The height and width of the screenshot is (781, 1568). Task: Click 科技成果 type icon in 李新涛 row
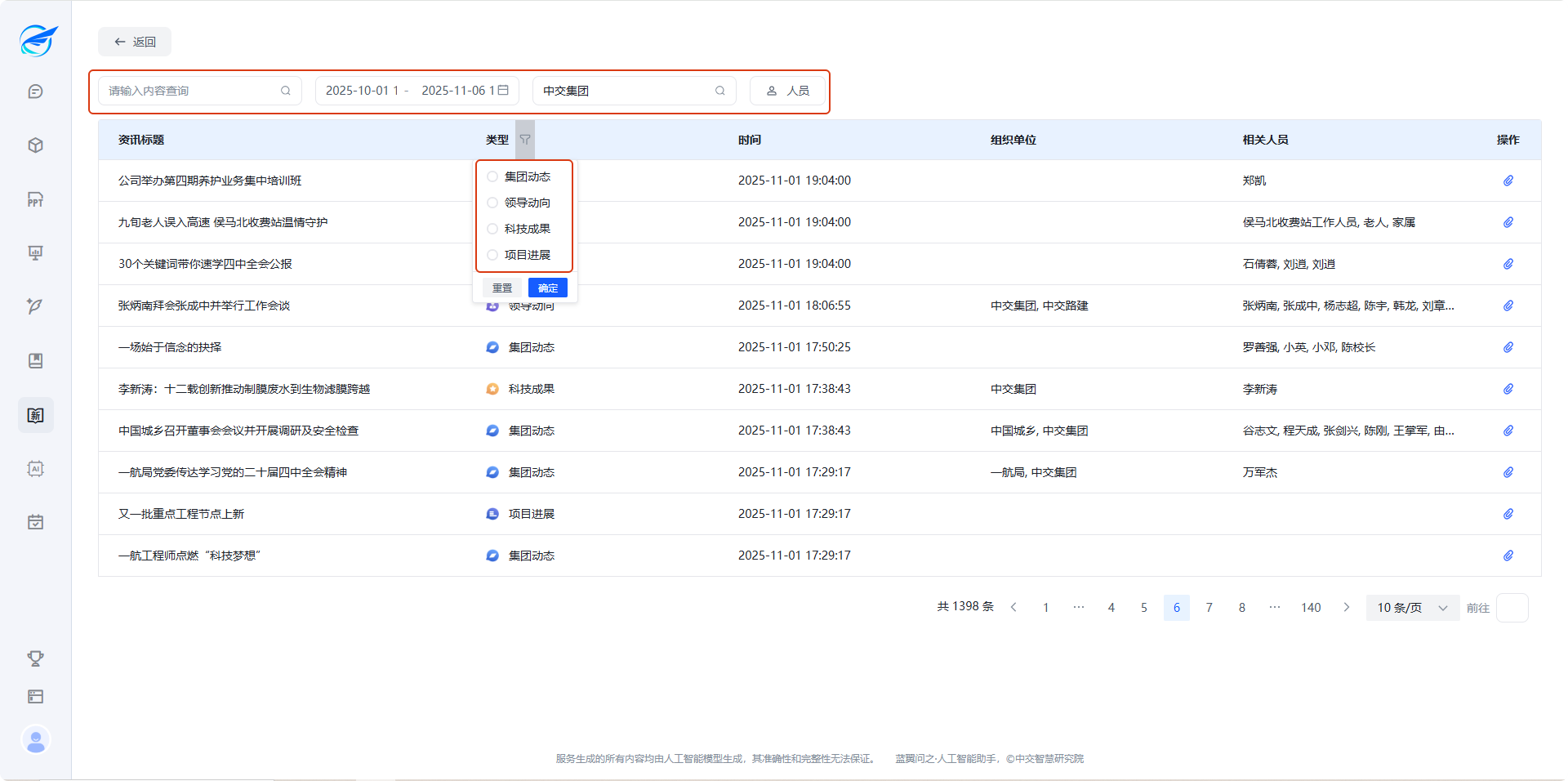(x=492, y=389)
